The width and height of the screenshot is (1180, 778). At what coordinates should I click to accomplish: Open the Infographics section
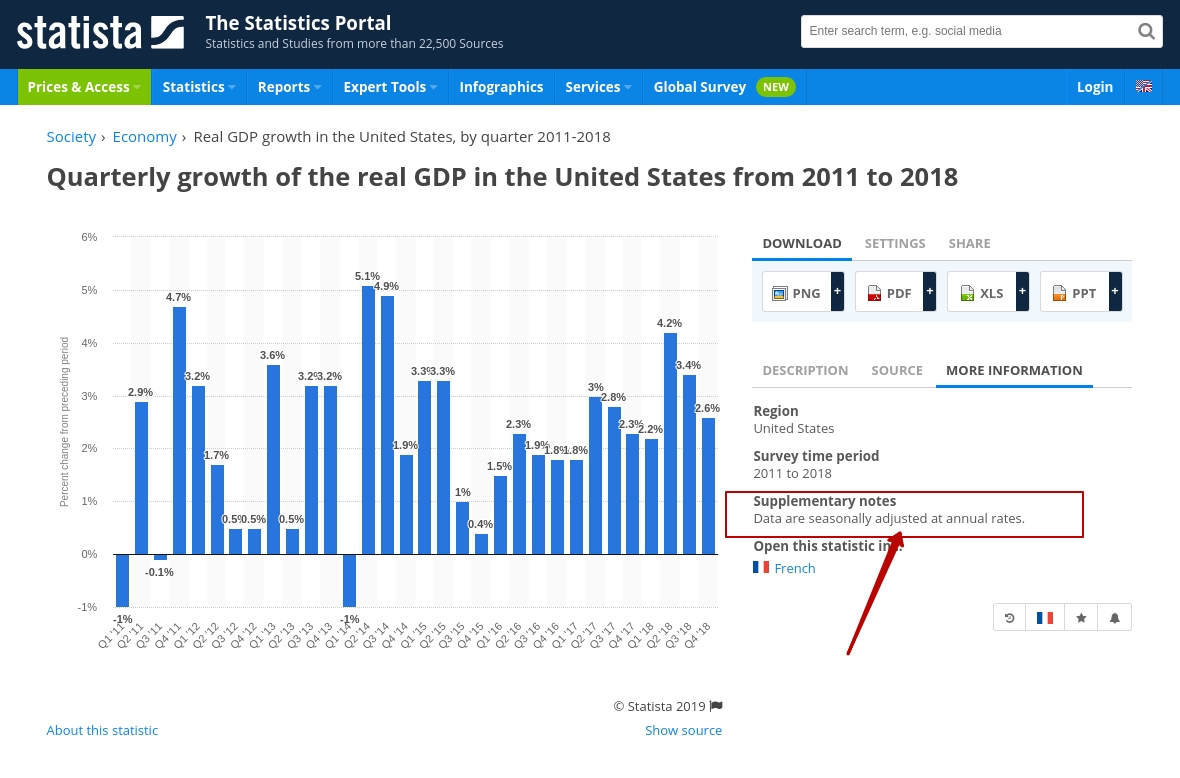501,87
